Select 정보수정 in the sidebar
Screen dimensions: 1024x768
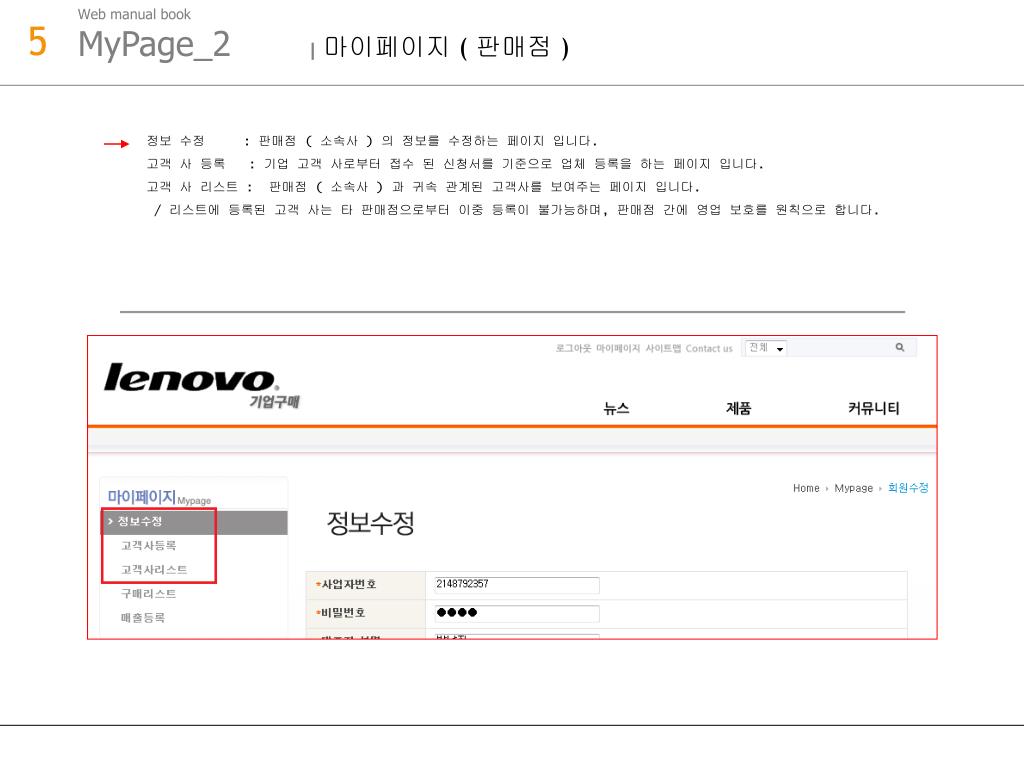tap(195, 522)
